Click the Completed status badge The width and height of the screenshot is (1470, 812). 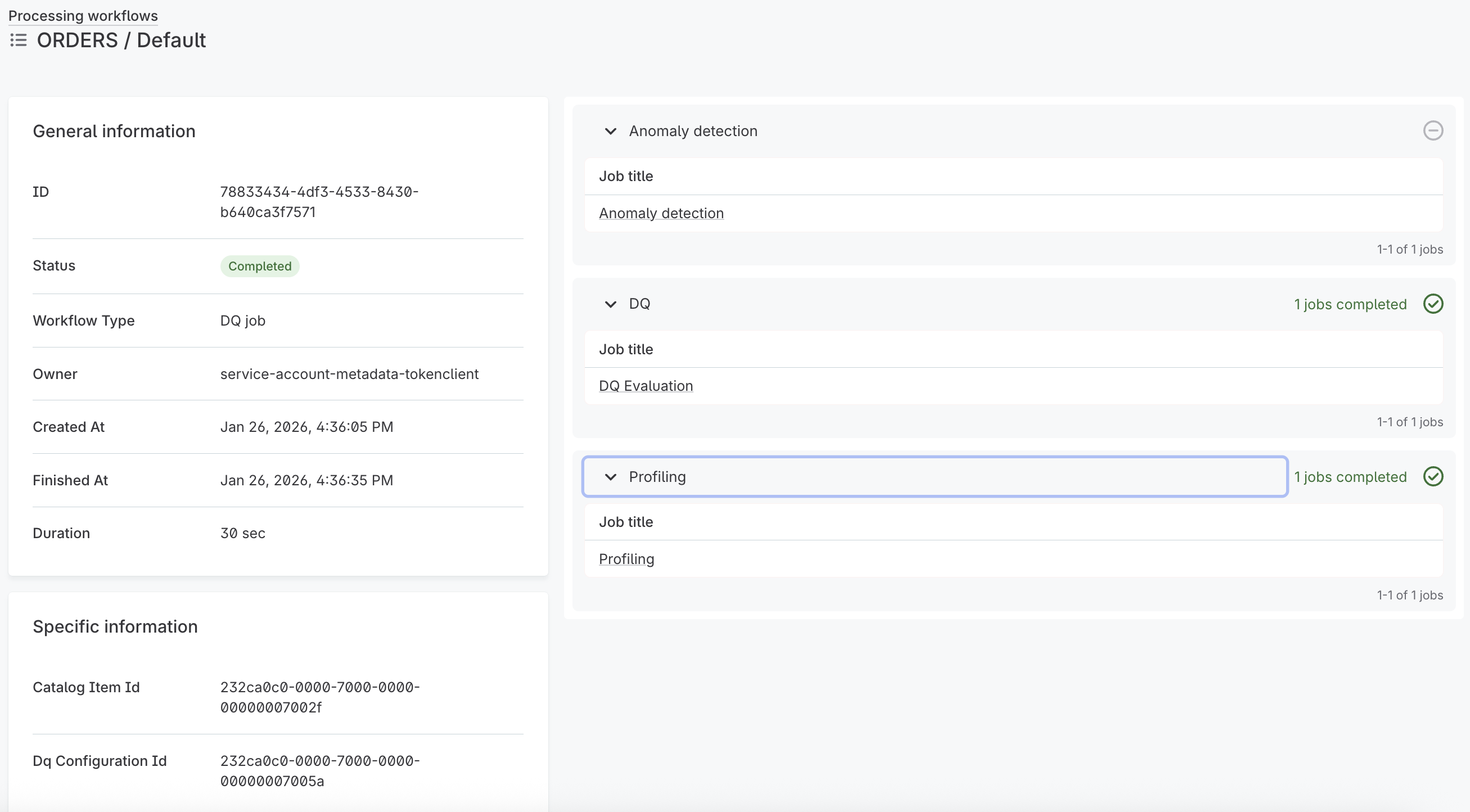pos(260,266)
